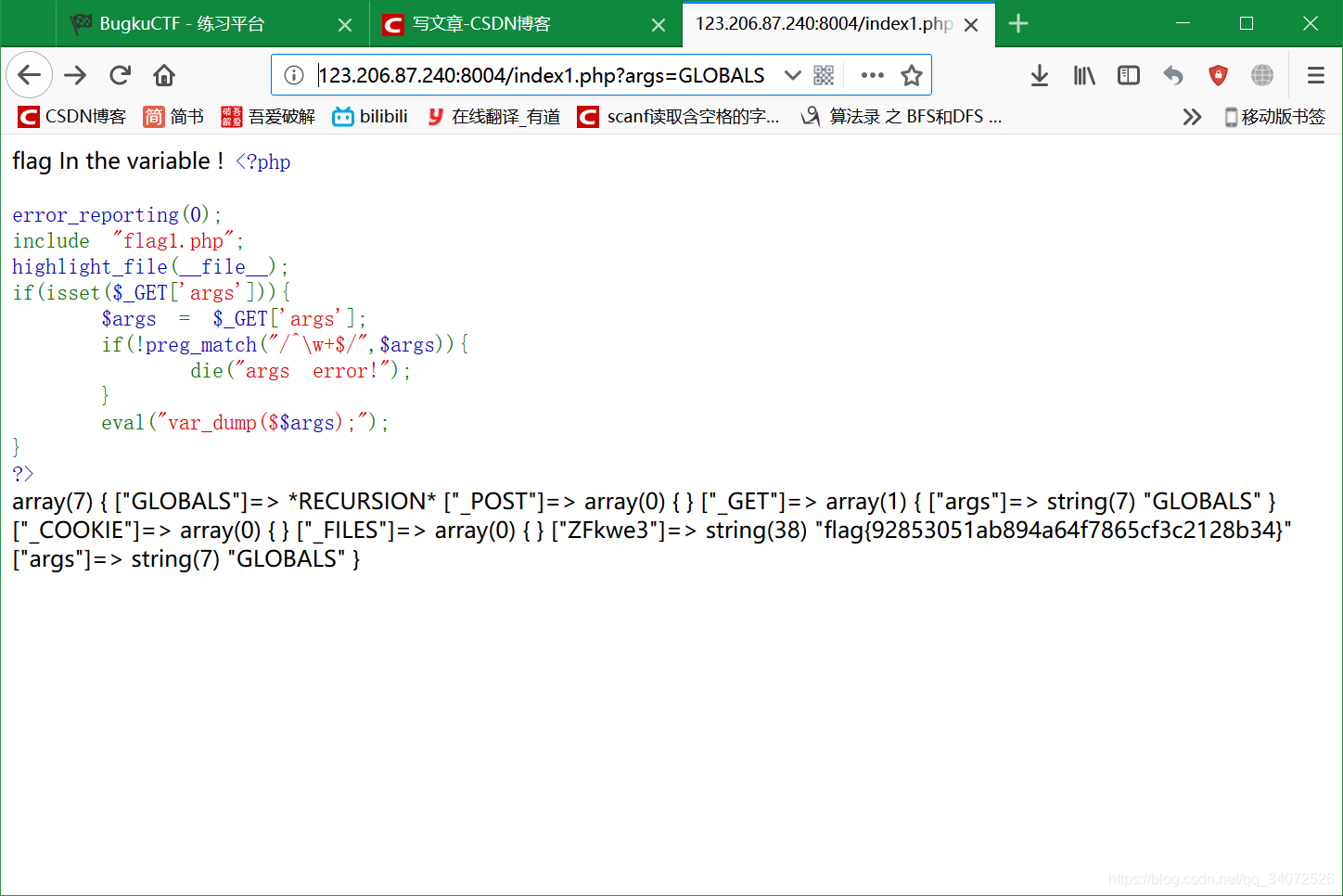The height and width of the screenshot is (896, 1343).
Task: Open the library bookmarks and history
Action: pos(1084,75)
